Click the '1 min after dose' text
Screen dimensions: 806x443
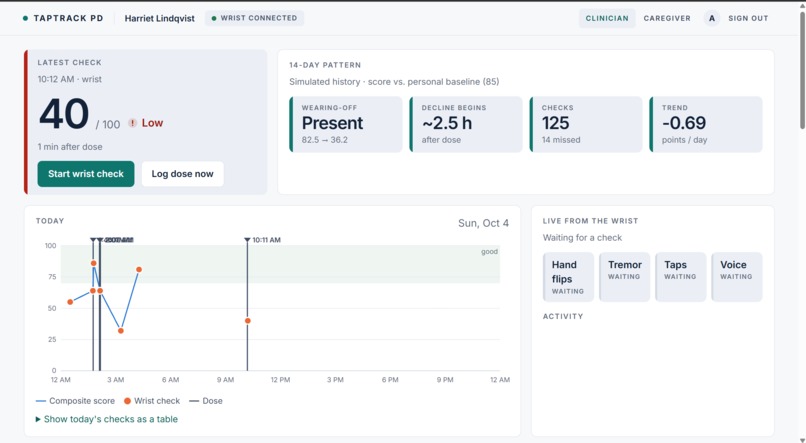[x=70, y=146]
